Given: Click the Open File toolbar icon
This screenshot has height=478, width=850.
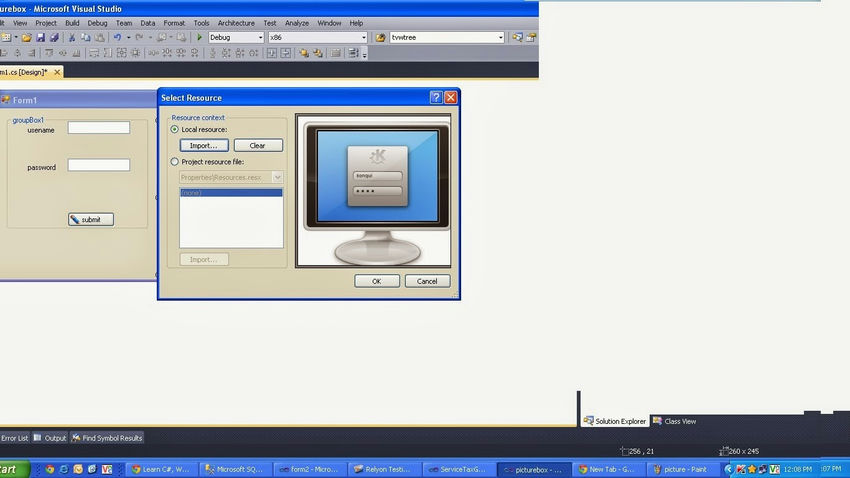Looking at the screenshot, I should [26, 37].
